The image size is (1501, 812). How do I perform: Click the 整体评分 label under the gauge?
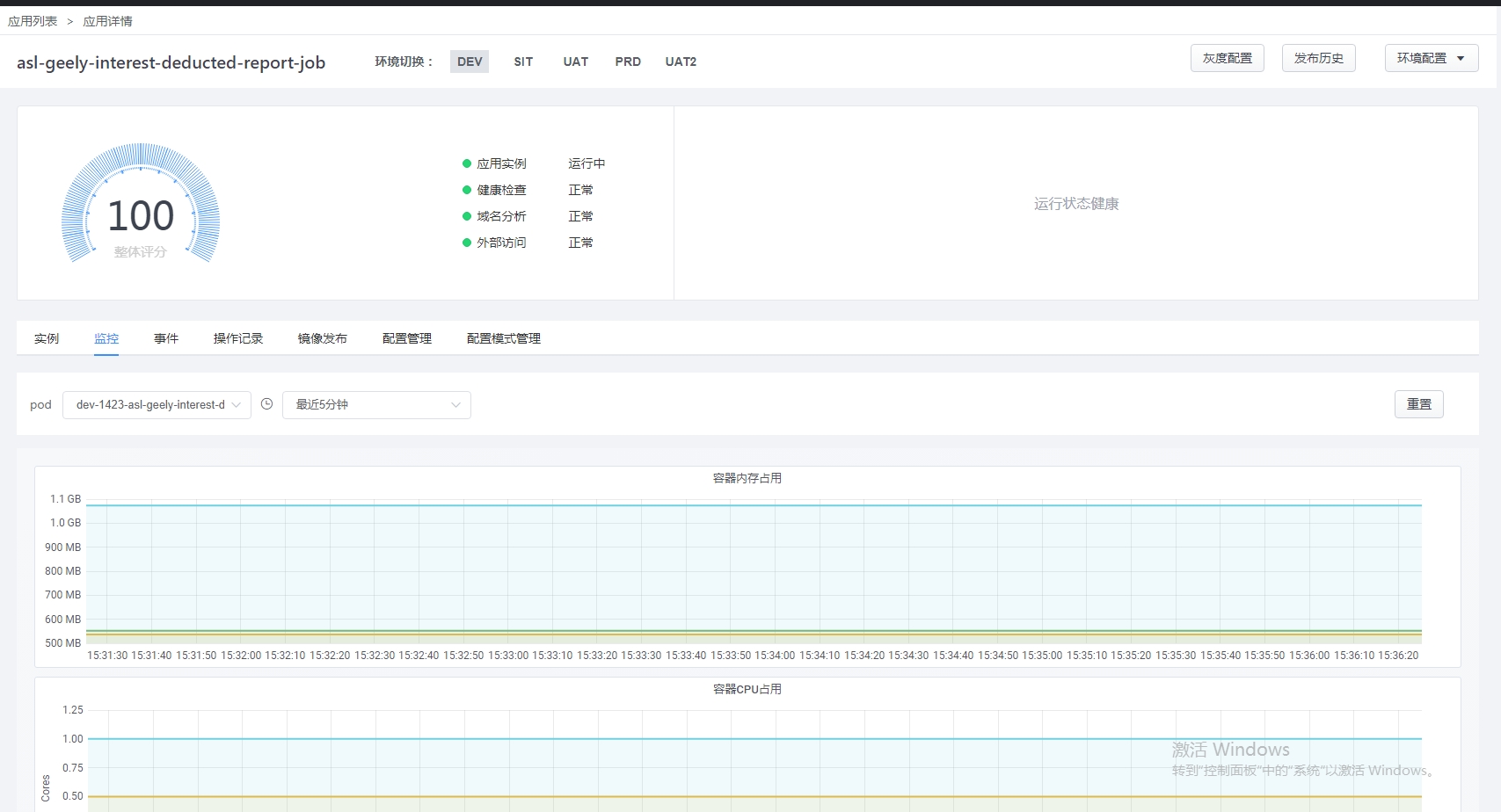141,252
